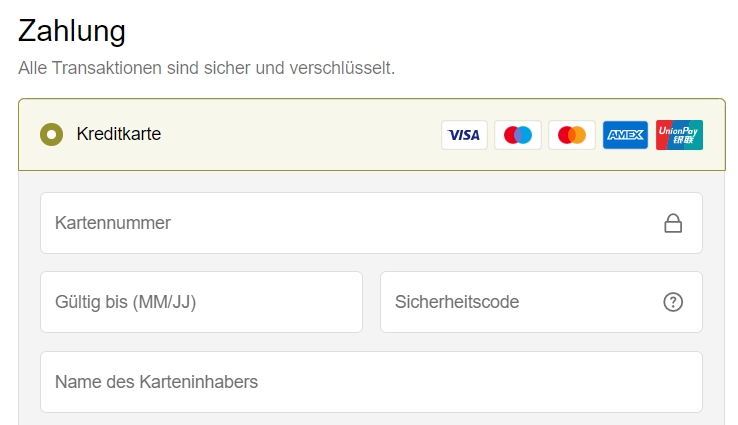Click the Name des Karteninhabers placeholder

pyautogui.click(x=156, y=382)
